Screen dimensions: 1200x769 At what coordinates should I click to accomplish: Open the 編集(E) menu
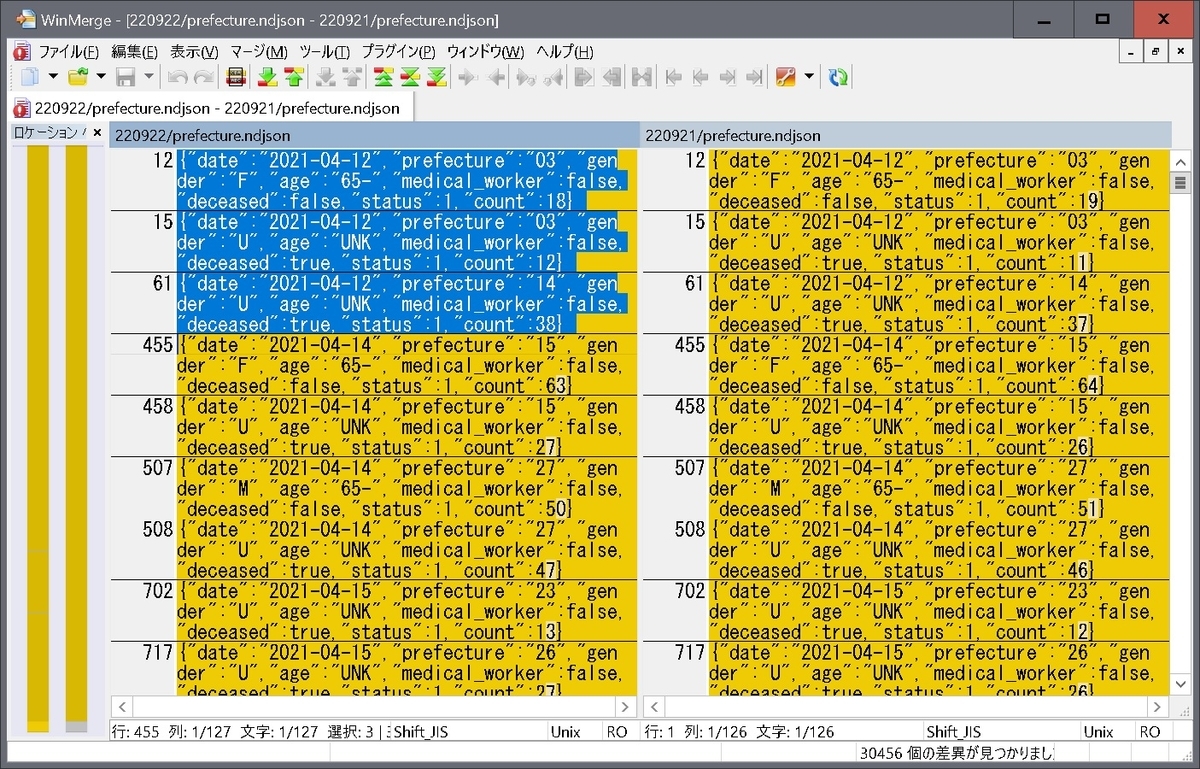(135, 52)
